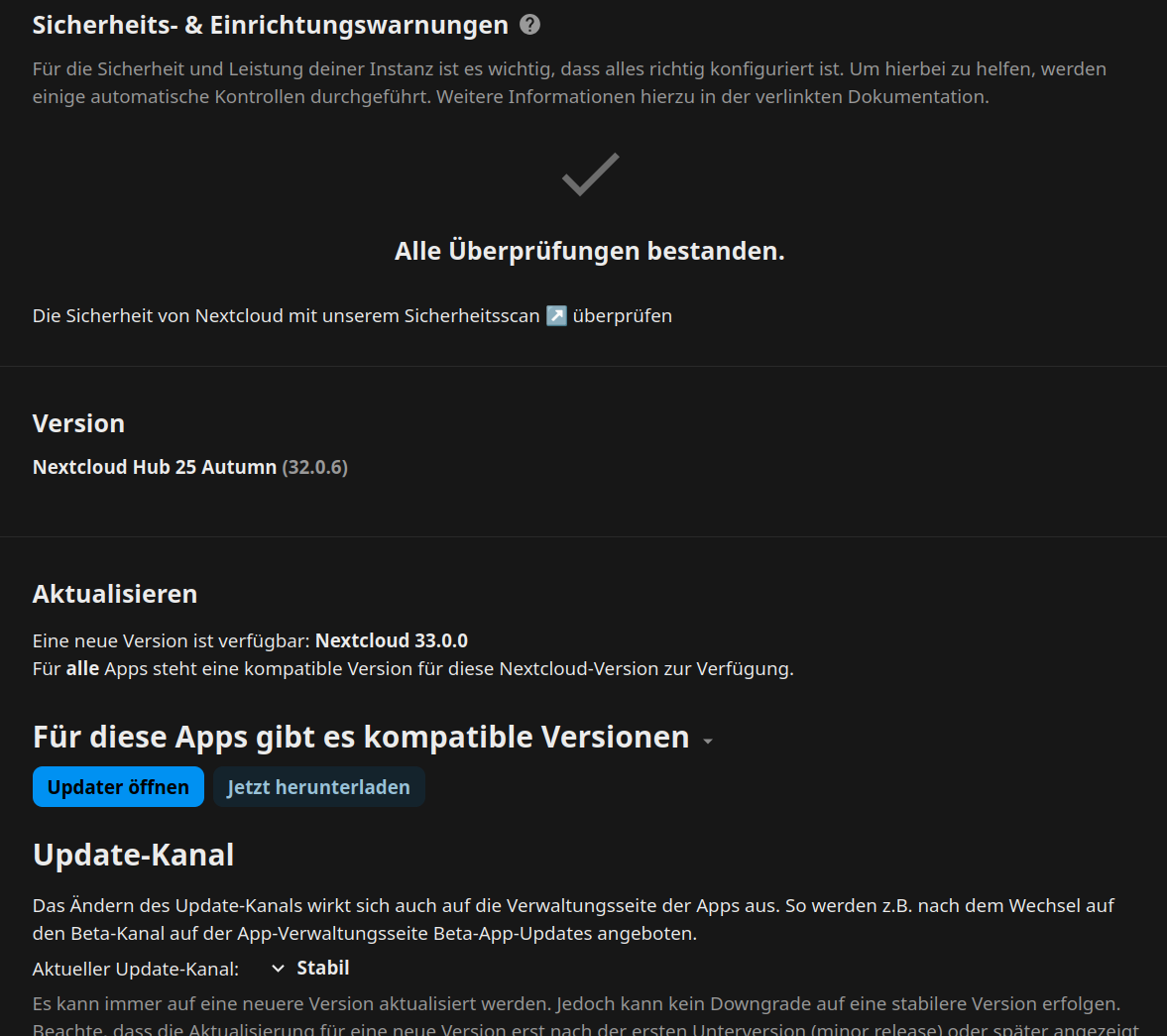This screenshot has width=1167, height=1036.
Task: Click the external-link arrow icon after Sicherheitsscan
Action: [x=557, y=315]
